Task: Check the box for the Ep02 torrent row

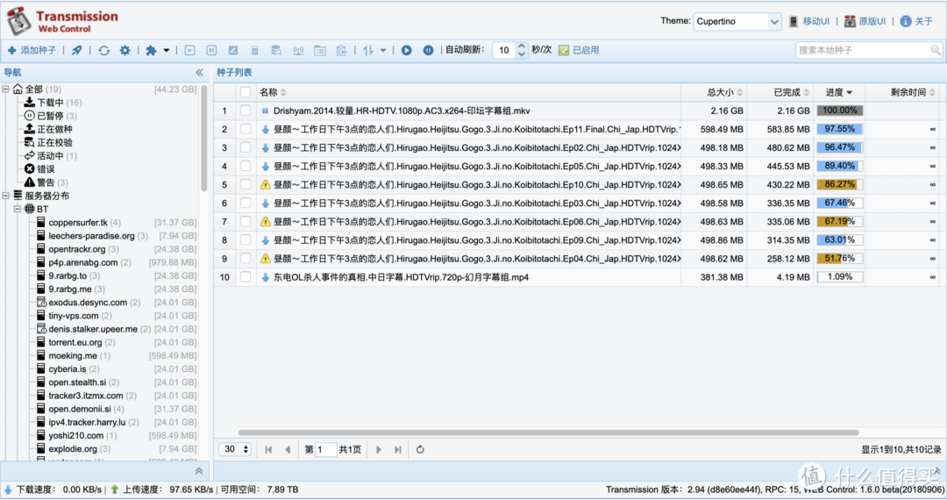Action: 245,147
